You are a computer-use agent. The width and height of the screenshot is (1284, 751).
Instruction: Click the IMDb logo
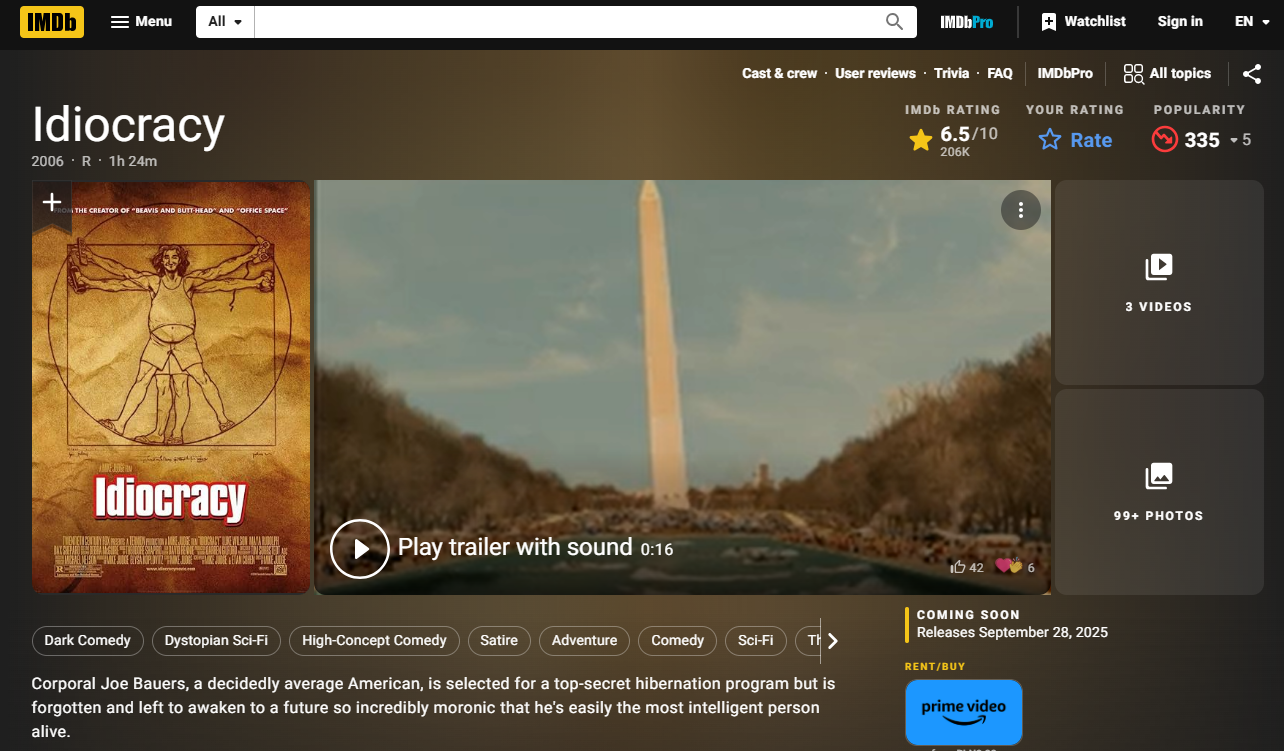pos(52,22)
